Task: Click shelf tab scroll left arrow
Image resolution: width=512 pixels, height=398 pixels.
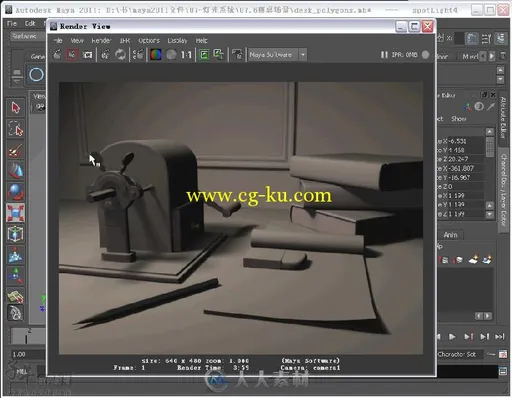Action: click(x=483, y=56)
